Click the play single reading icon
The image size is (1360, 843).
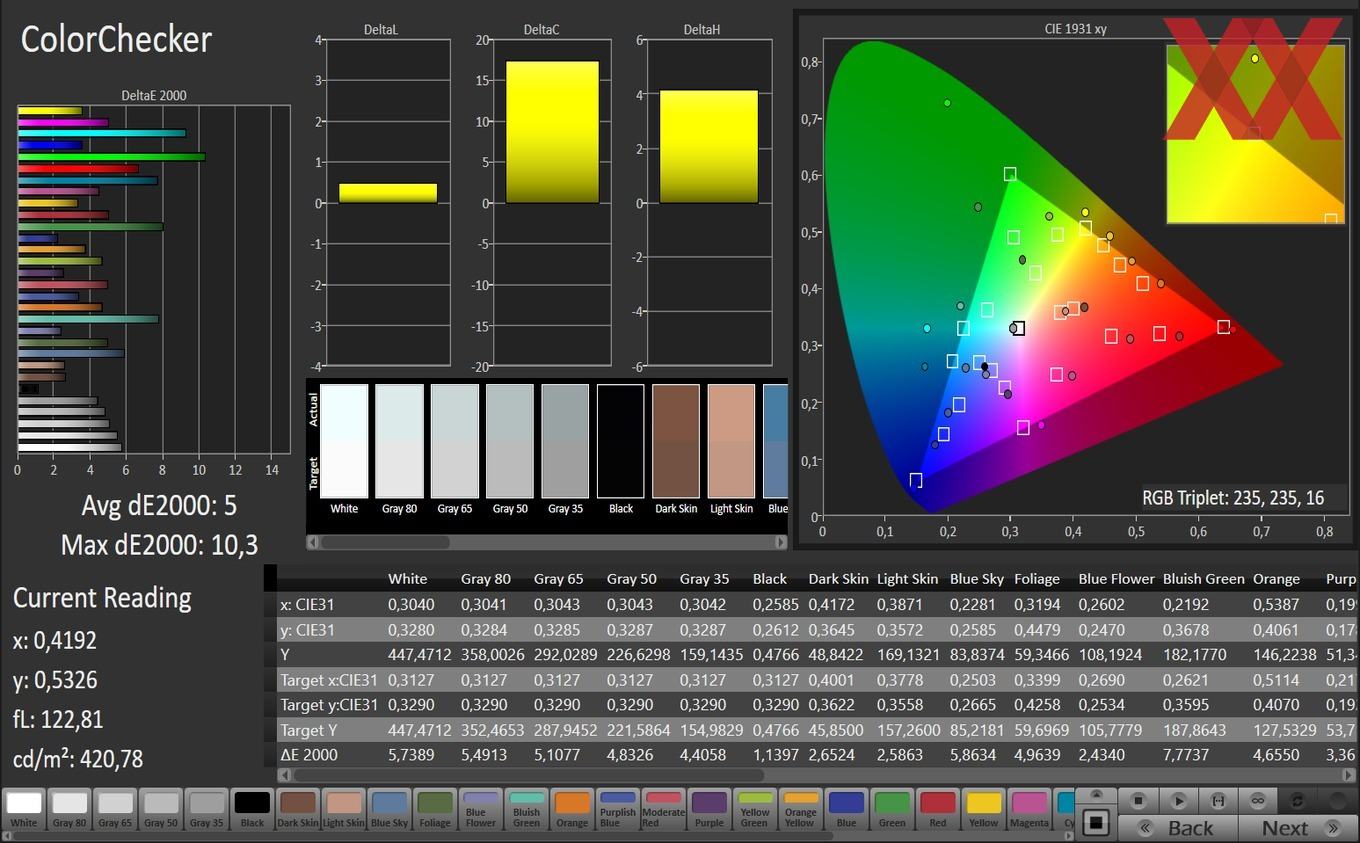[1178, 801]
